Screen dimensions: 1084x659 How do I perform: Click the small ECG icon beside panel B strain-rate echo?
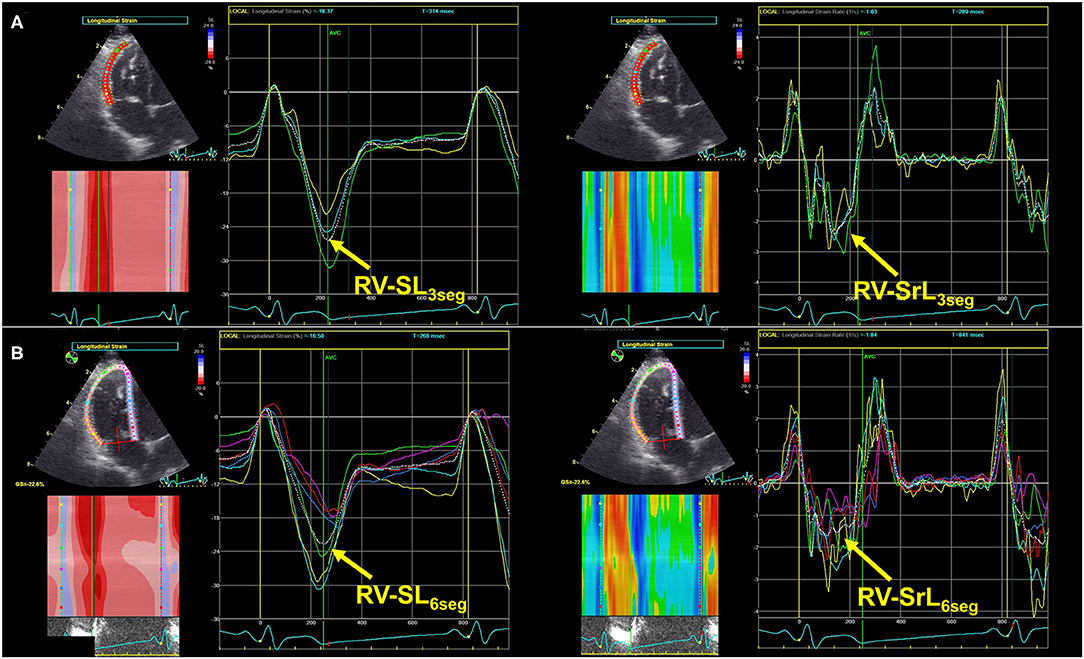click(x=730, y=478)
